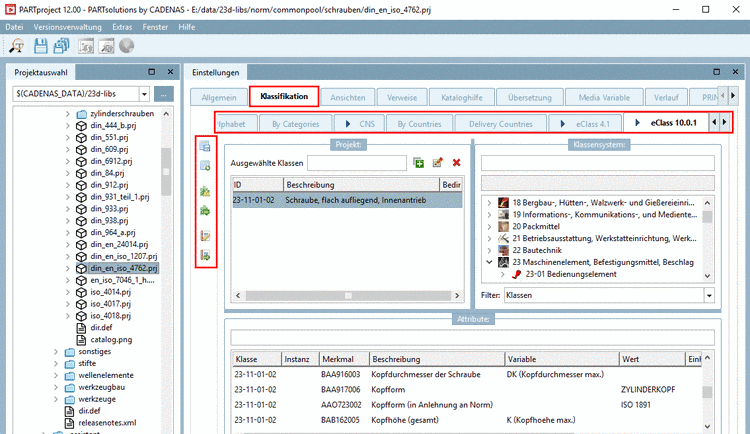Screen dimensions: 750x434
Task: Switch to the Ansichten tab
Action: point(348,97)
